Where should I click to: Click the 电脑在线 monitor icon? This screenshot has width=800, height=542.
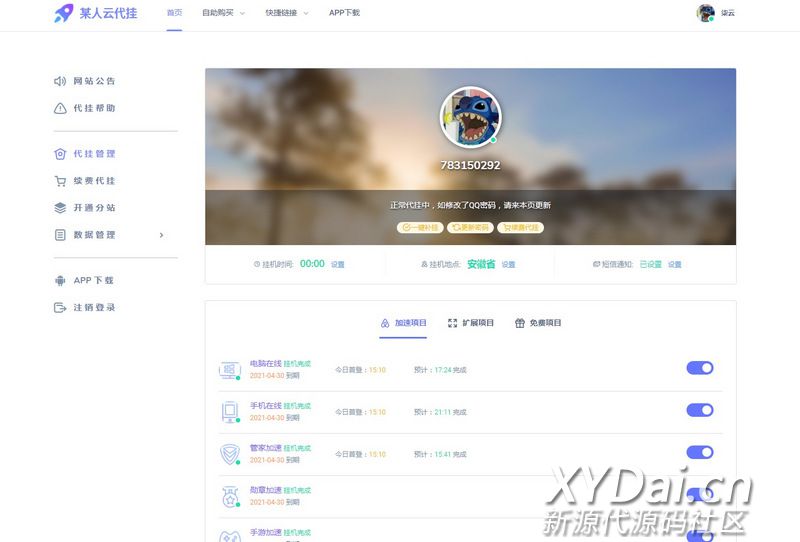coord(230,369)
